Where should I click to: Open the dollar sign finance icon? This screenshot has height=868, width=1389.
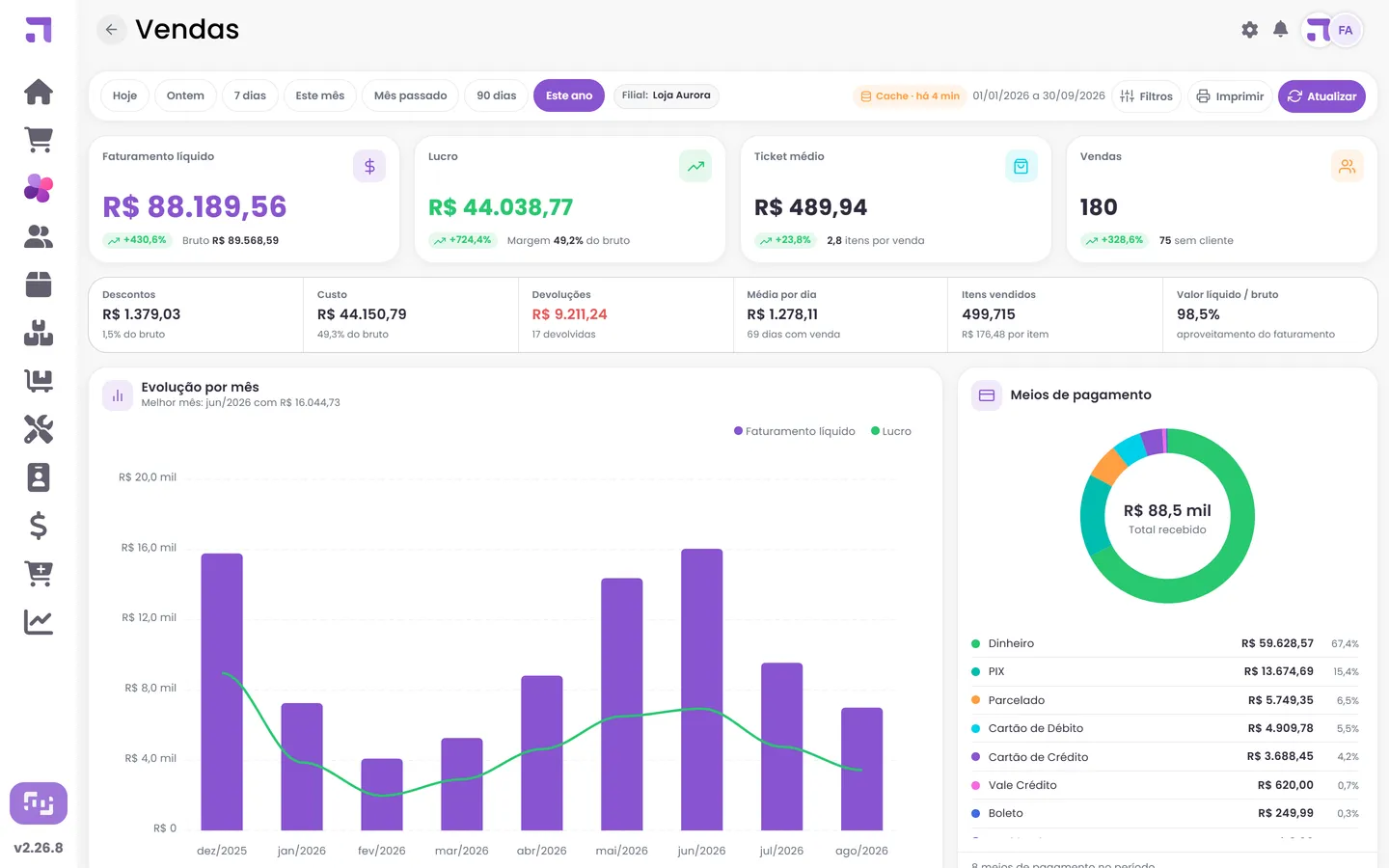[x=39, y=526]
